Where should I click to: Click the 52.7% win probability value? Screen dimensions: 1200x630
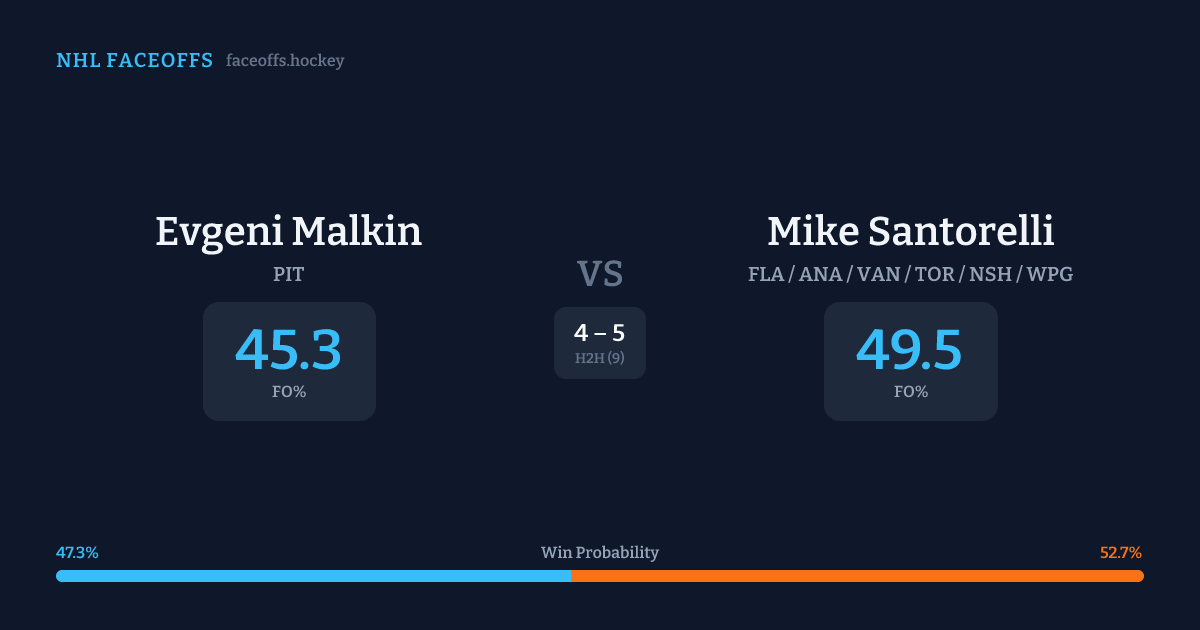[x=1121, y=553]
